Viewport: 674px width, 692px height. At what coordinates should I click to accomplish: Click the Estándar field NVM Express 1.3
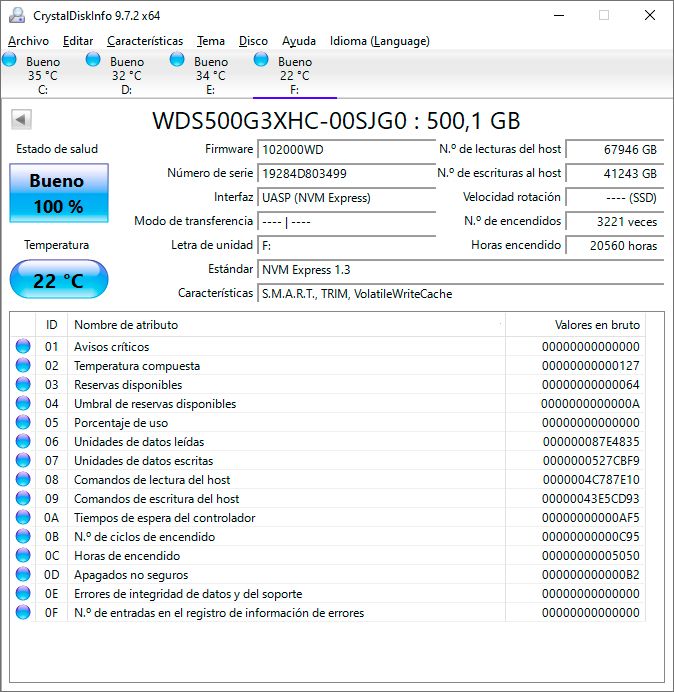tap(461, 270)
